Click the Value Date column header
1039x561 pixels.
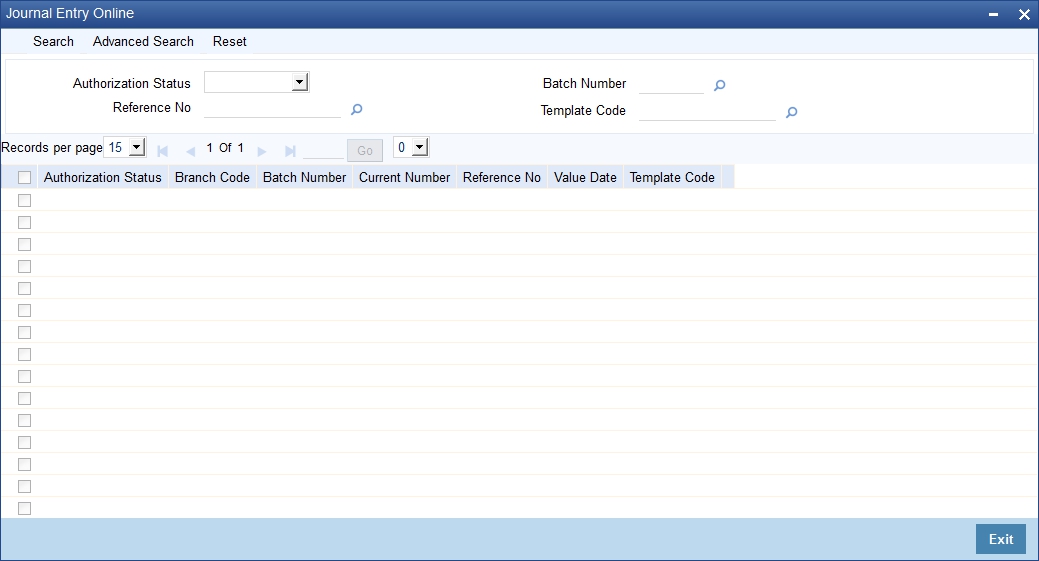pos(585,178)
